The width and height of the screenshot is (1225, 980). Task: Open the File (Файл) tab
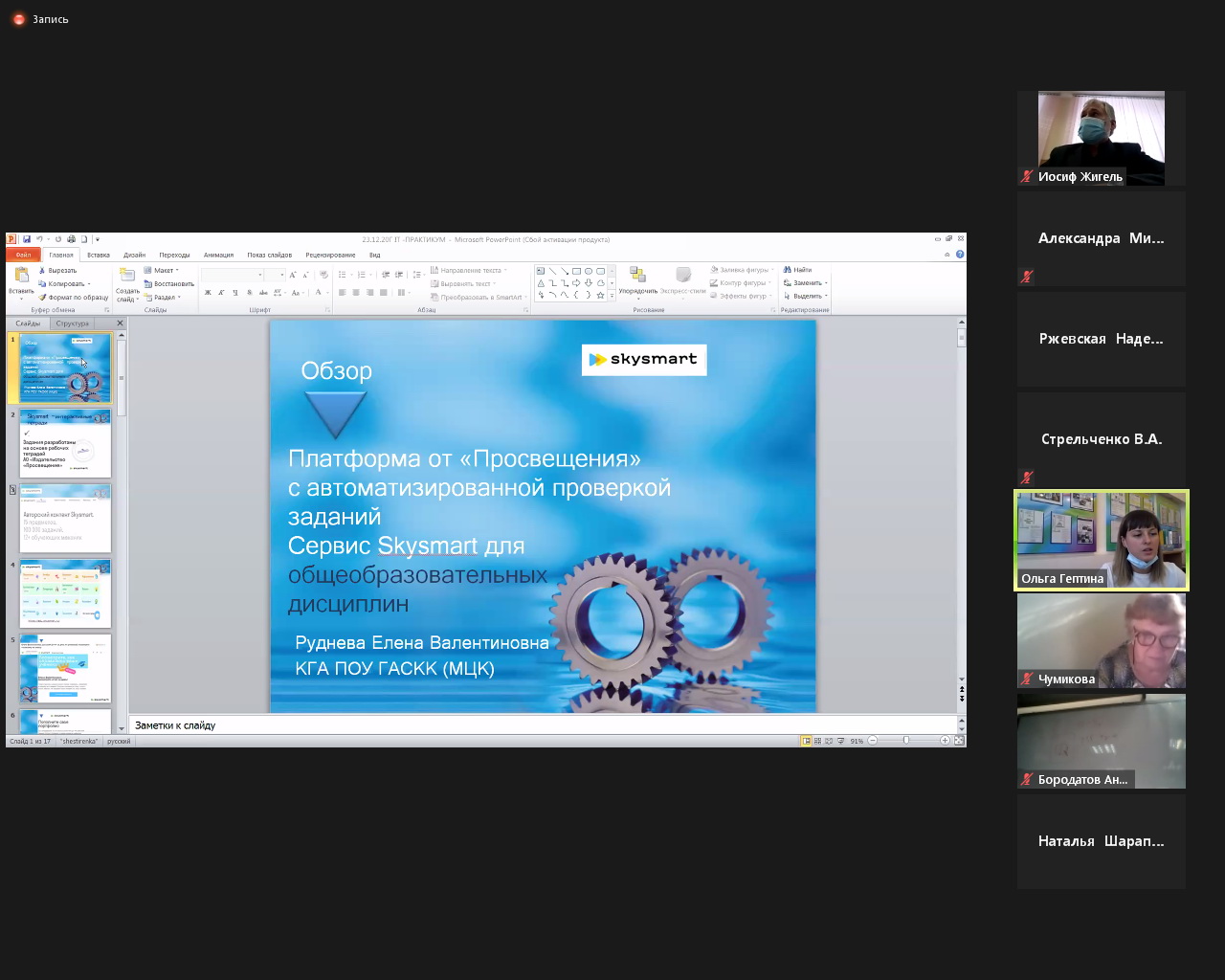coord(23,255)
